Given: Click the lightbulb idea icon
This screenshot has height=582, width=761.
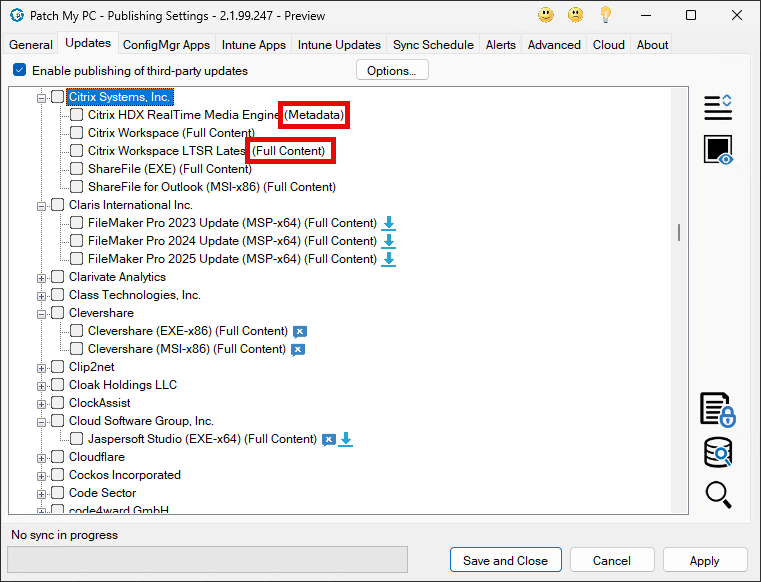Looking at the screenshot, I should [x=605, y=15].
